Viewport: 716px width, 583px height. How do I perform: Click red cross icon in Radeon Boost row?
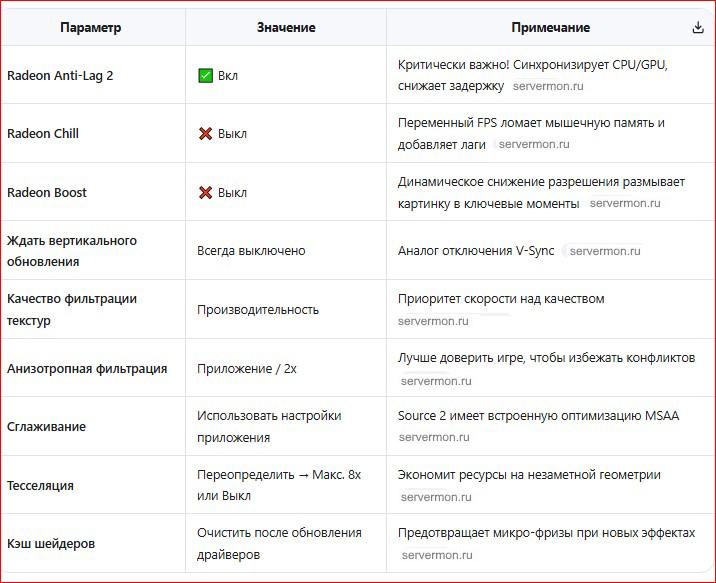(205, 192)
